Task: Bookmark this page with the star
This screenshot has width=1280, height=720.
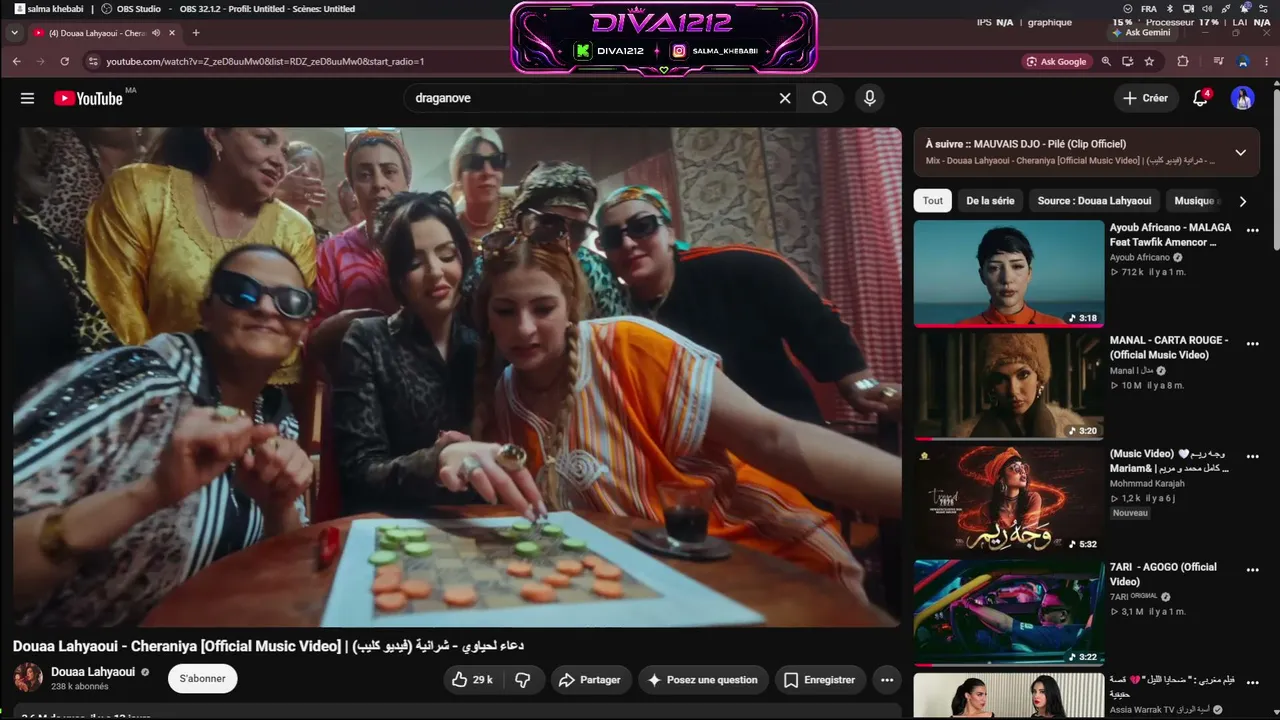Action: [x=1150, y=61]
